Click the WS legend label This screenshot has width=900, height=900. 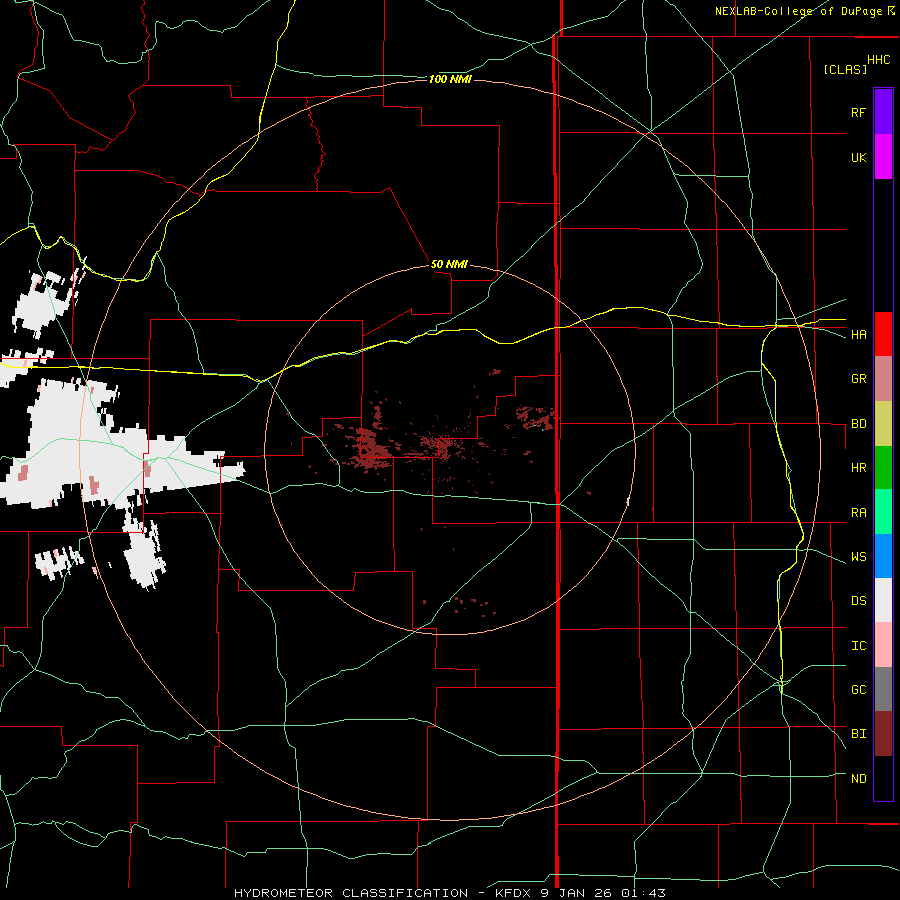point(858,557)
